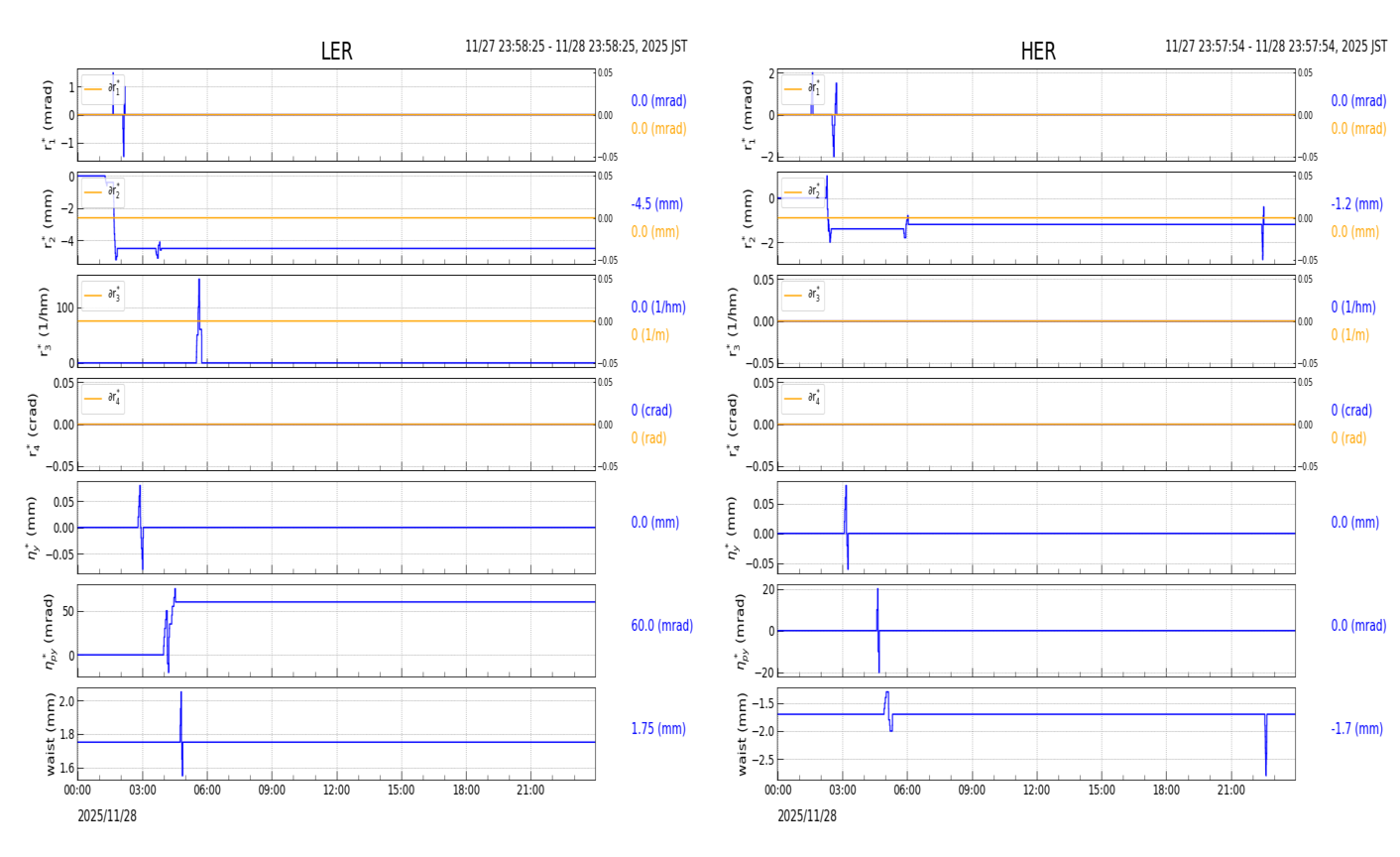Click the LER y-axis label r4* (crad)
Screen dimensions: 1400x857
35,425
